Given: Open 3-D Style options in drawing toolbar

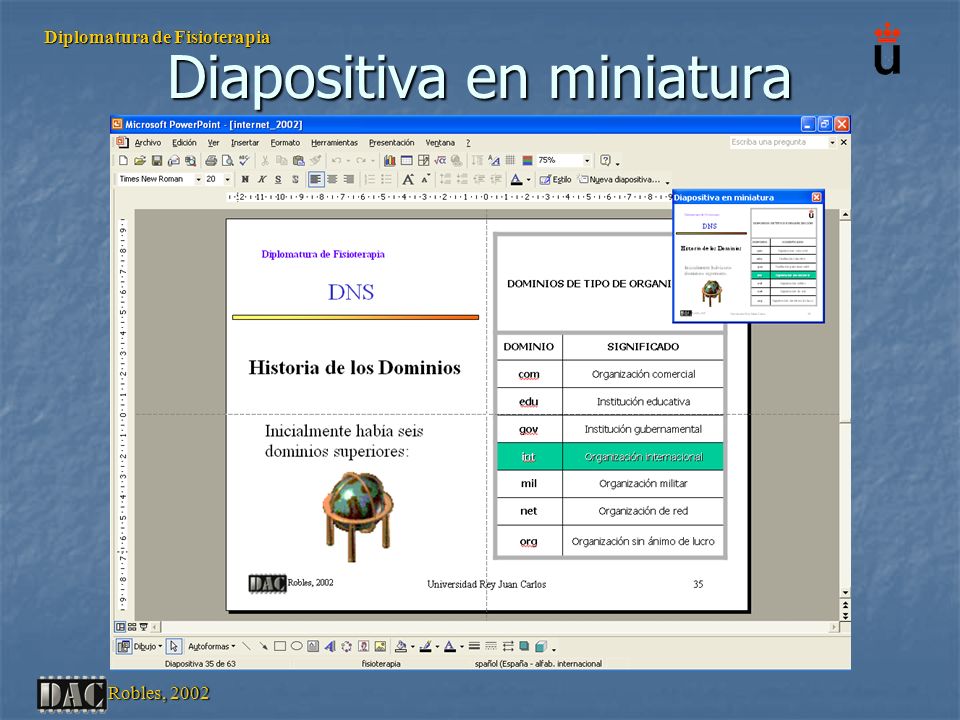Looking at the screenshot, I should pos(541,646).
